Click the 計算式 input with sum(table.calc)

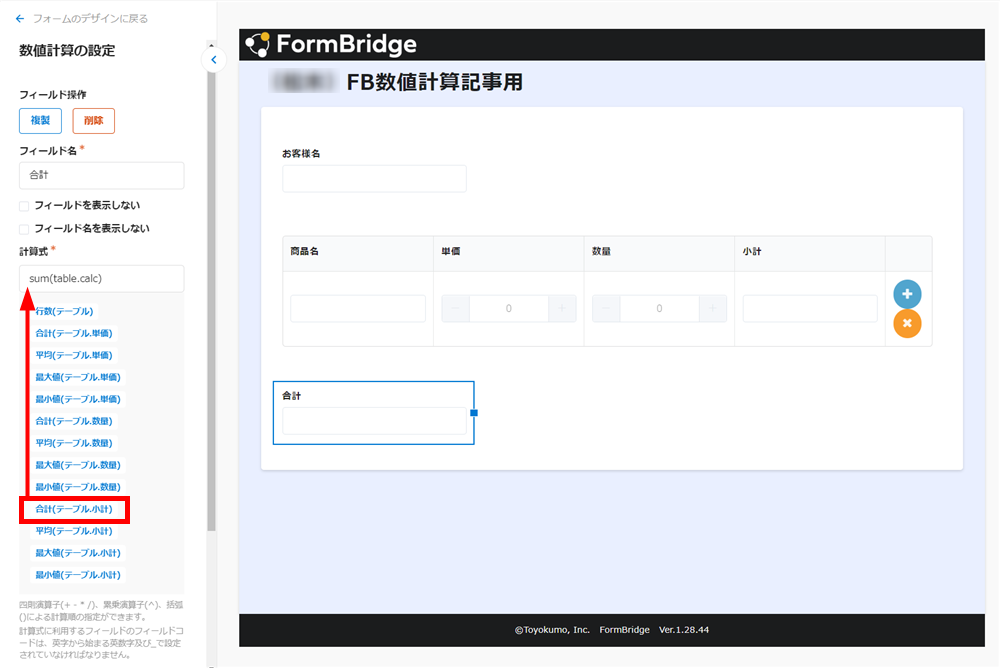coord(101,279)
